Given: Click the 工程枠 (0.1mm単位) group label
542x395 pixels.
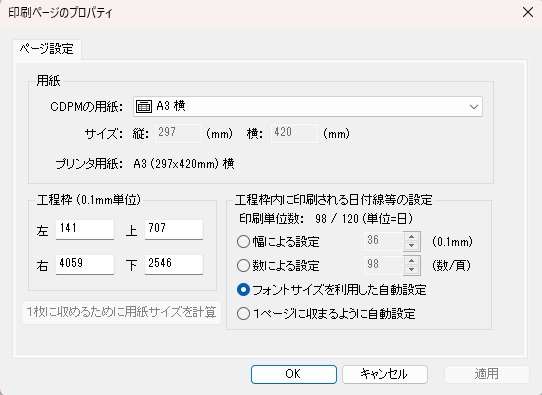Looking at the screenshot, I should pyautogui.click(x=88, y=200).
